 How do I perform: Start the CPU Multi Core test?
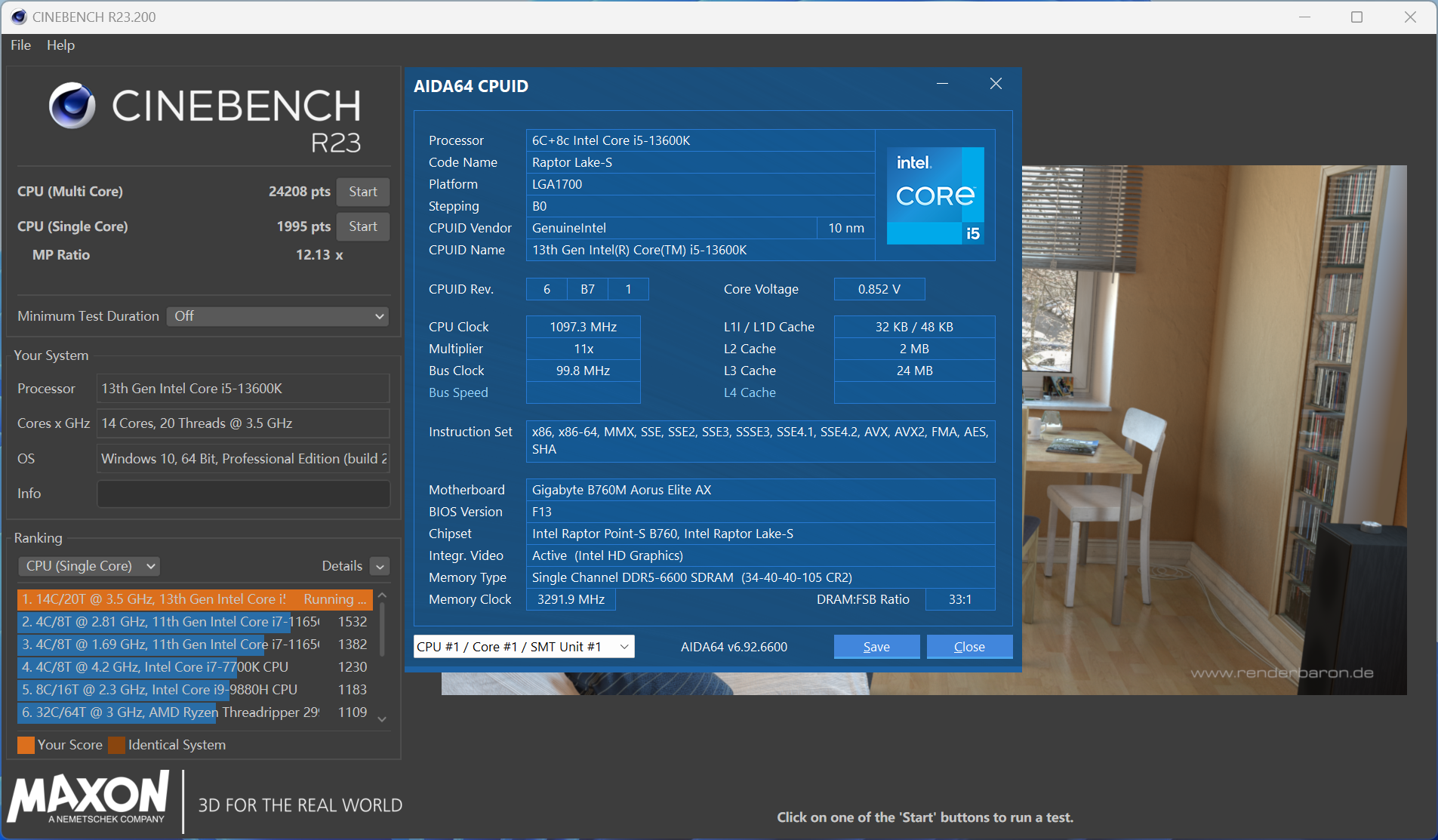point(362,192)
